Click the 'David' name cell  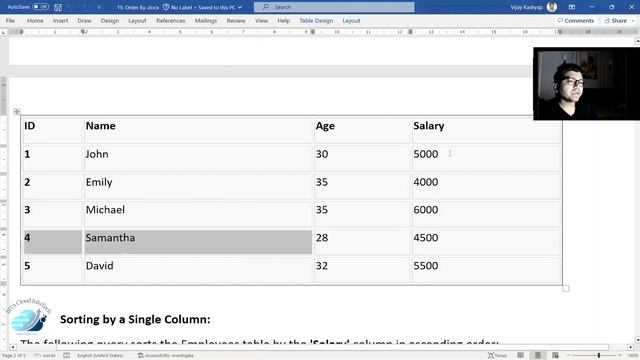click(x=198, y=269)
